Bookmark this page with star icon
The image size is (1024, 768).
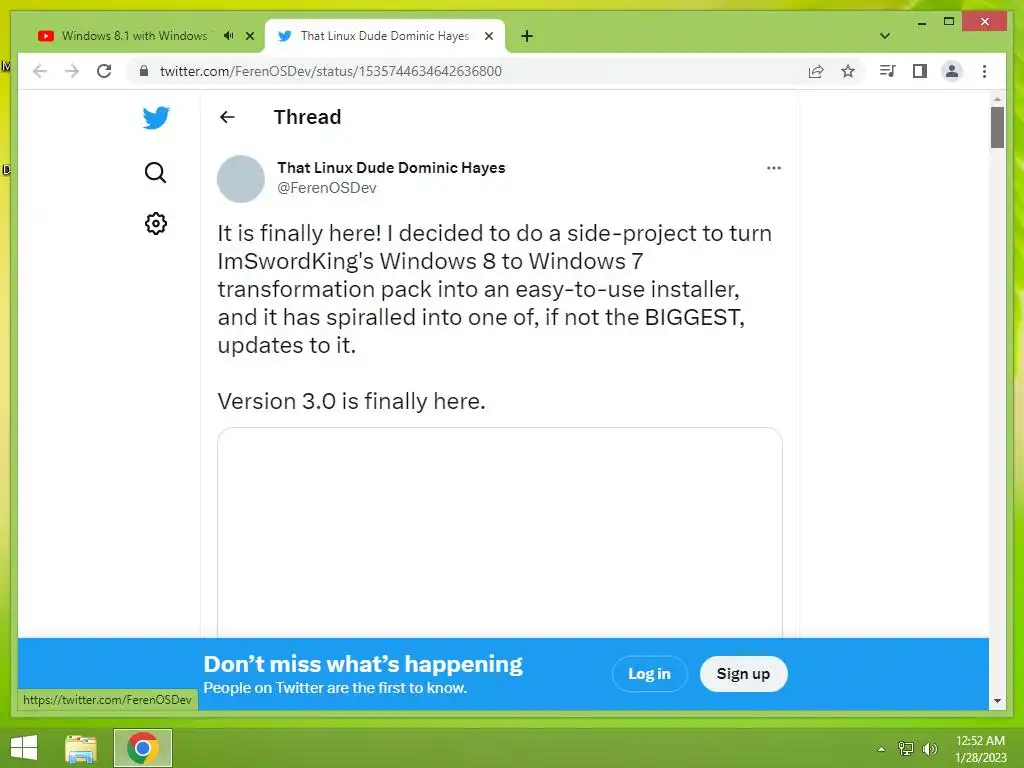(x=848, y=71)
